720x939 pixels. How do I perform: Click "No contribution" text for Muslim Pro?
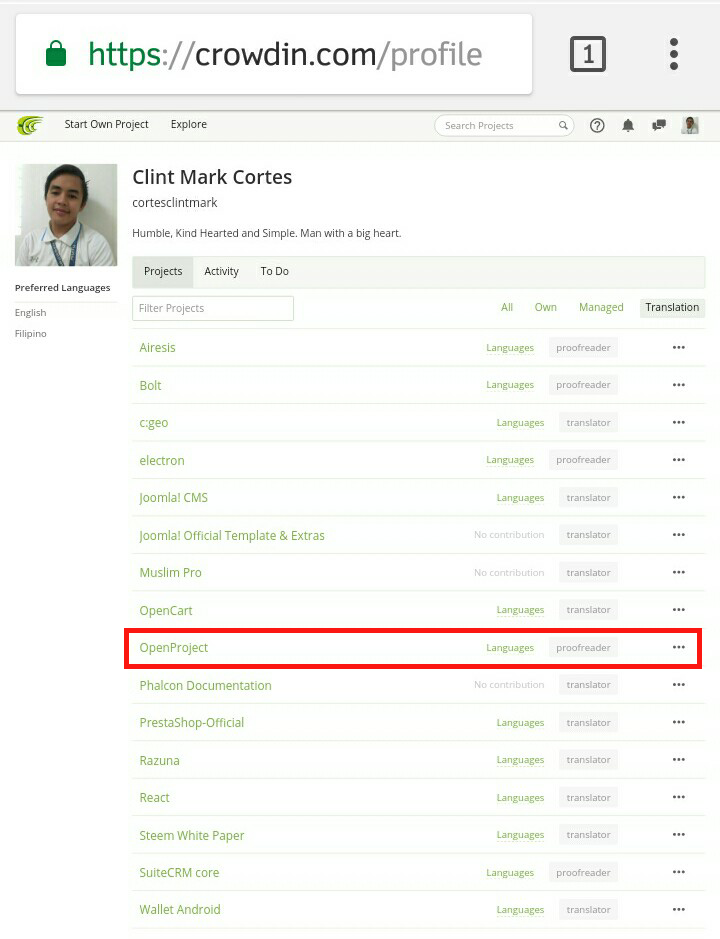point(509,573)
